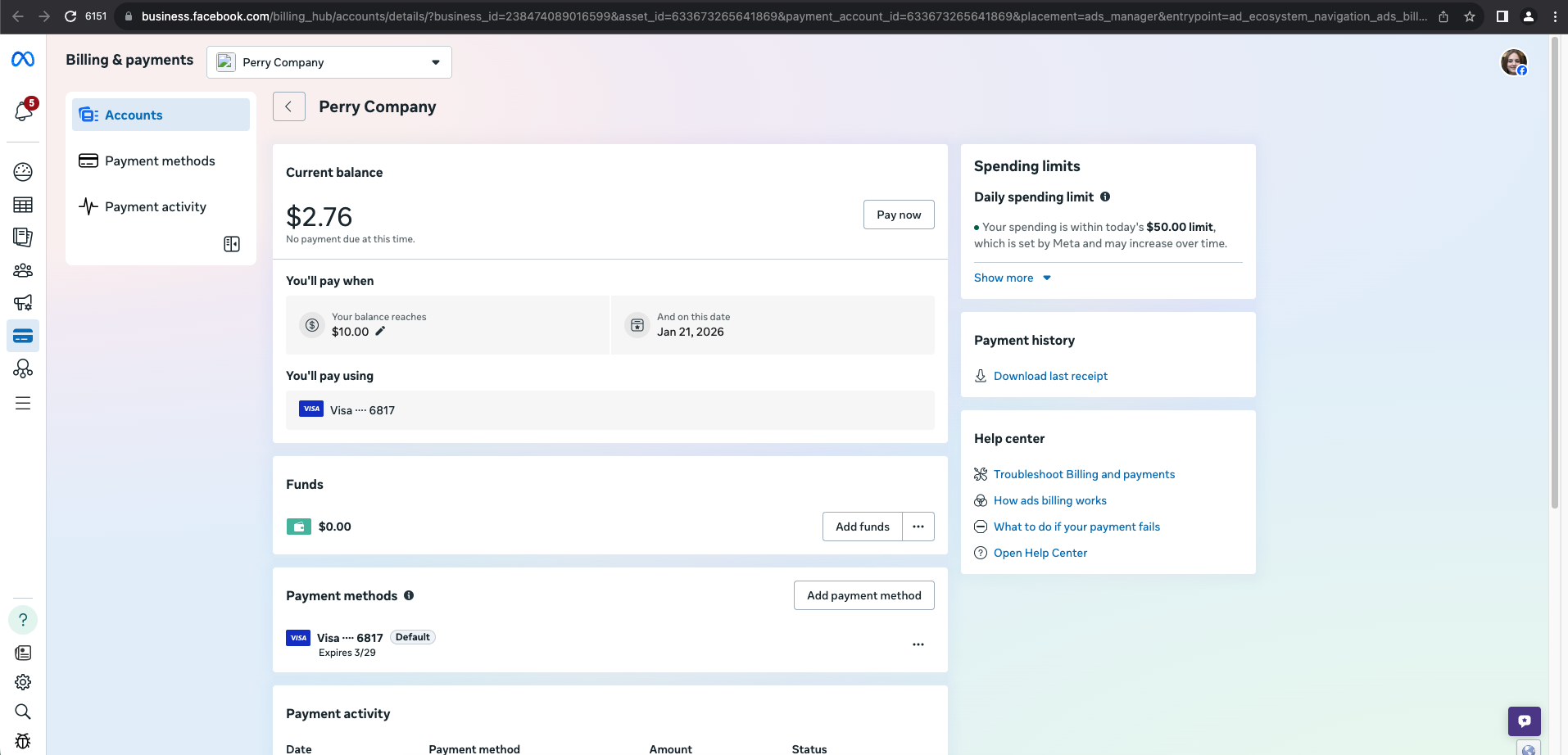This screenshot has height=755, width=1568.
Task: Click the Add funds button
Action: click(863, 527)
